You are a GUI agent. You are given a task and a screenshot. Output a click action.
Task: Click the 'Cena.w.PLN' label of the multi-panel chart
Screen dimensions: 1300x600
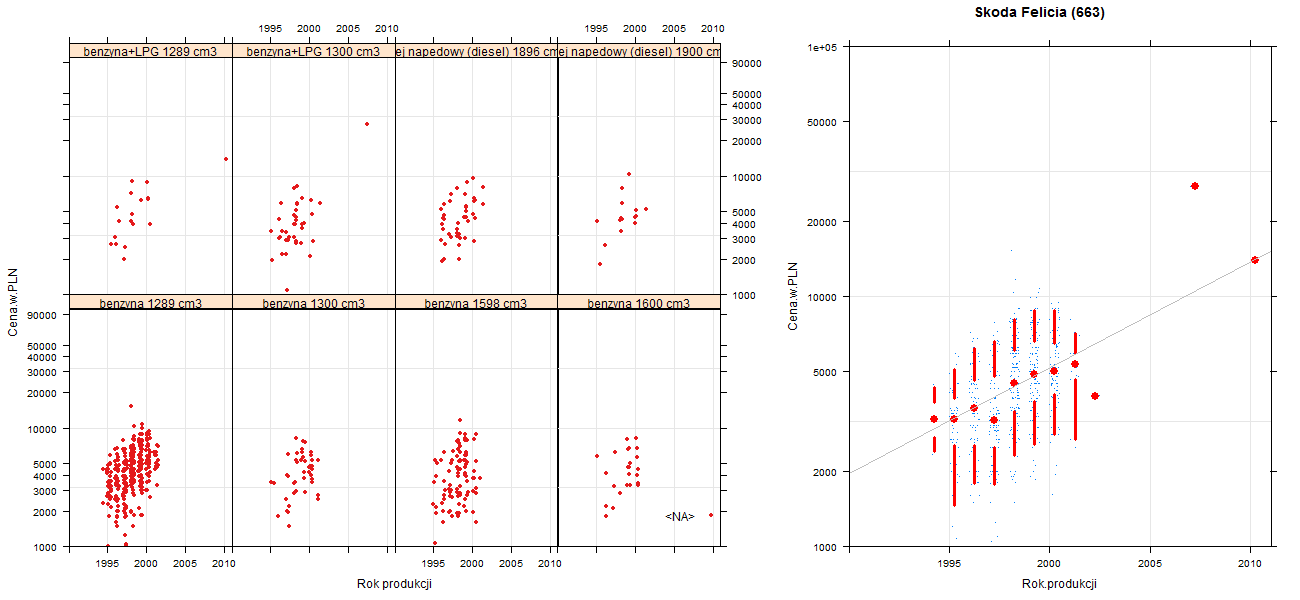tap(13, 301)
